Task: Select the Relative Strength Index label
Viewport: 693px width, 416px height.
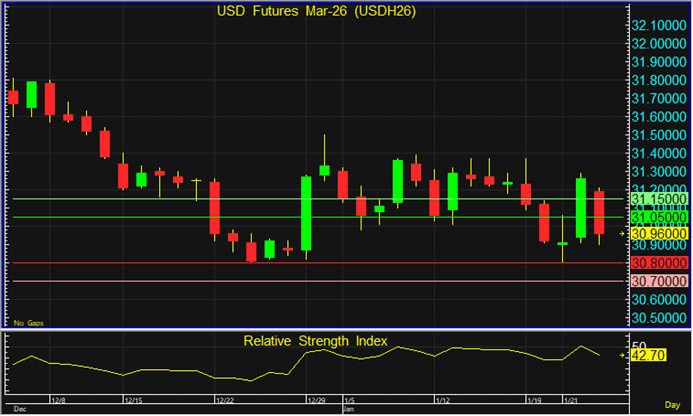Action: pos(315,341)
